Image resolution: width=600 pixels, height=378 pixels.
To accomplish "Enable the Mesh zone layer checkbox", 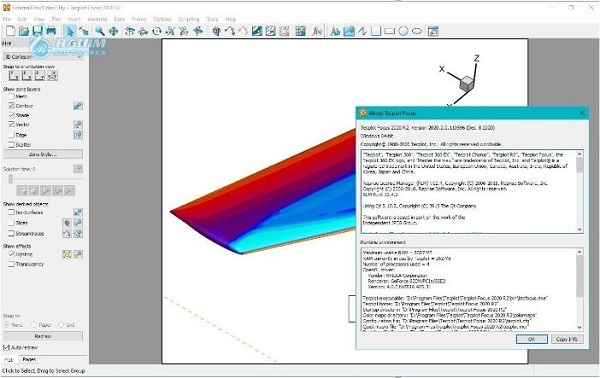I will [11, 96].
